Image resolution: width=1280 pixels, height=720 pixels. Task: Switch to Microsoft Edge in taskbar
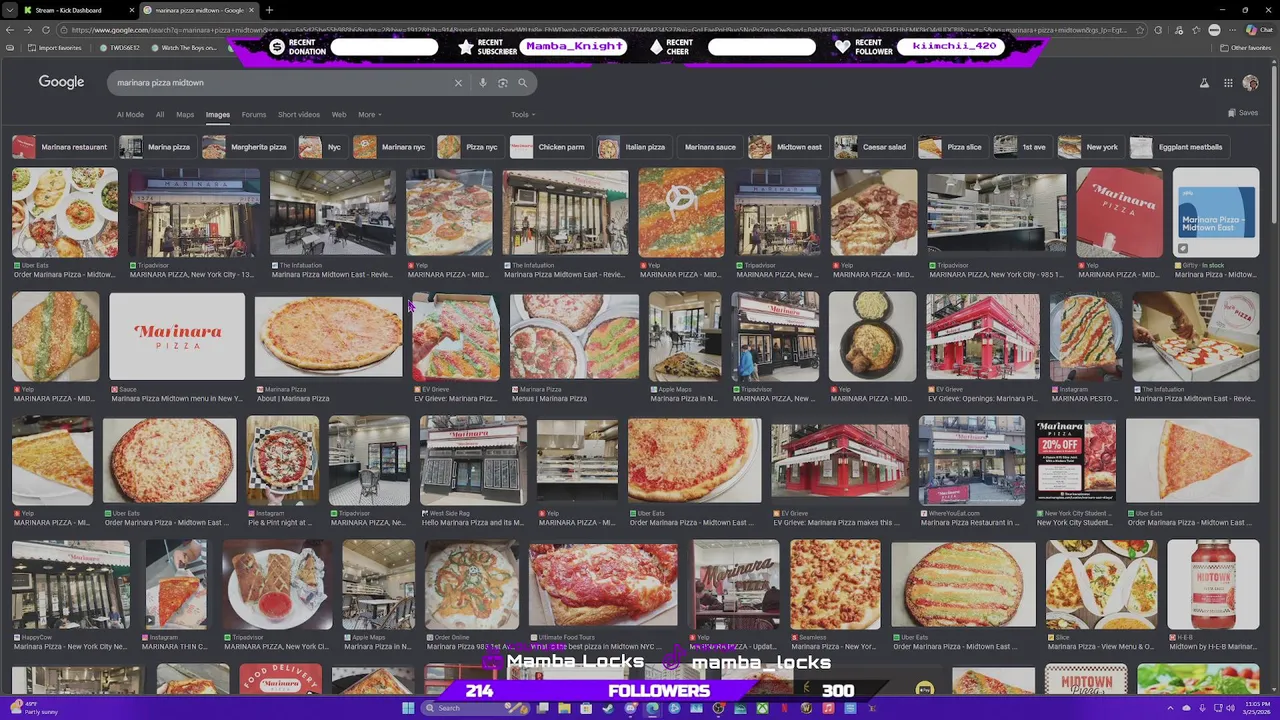click(652, 708)
